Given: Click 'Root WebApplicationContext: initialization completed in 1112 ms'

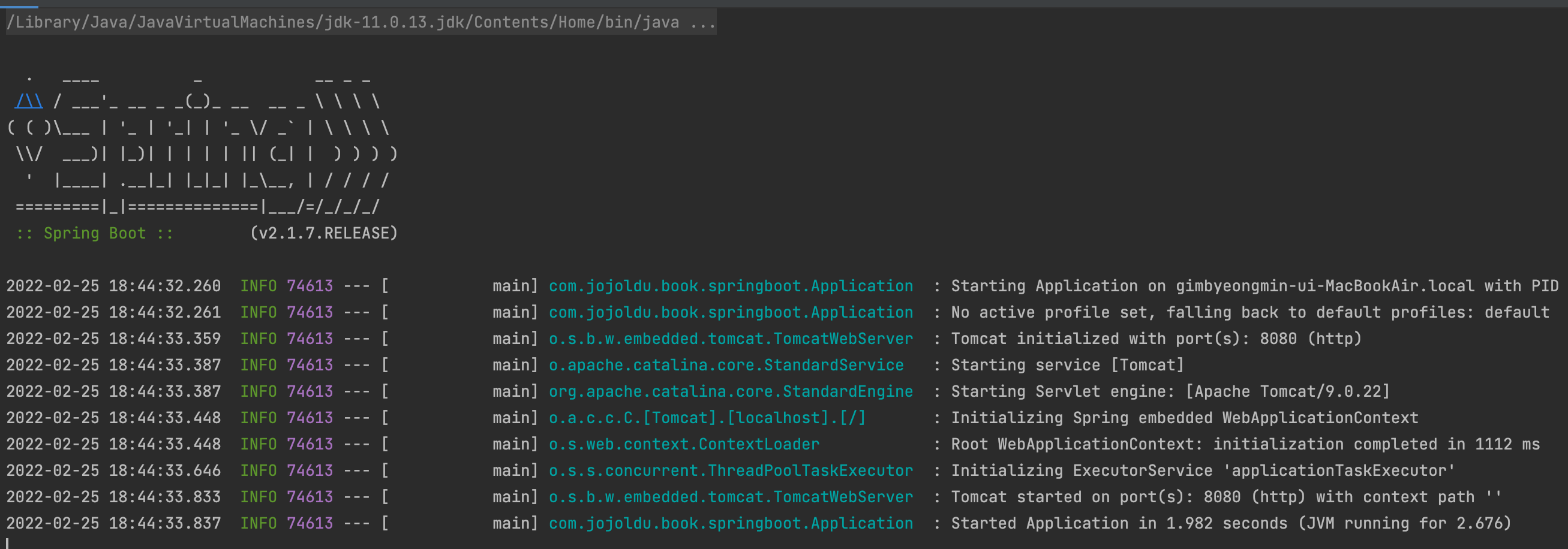Looking at the screenshot, I should coord(1245,445).
